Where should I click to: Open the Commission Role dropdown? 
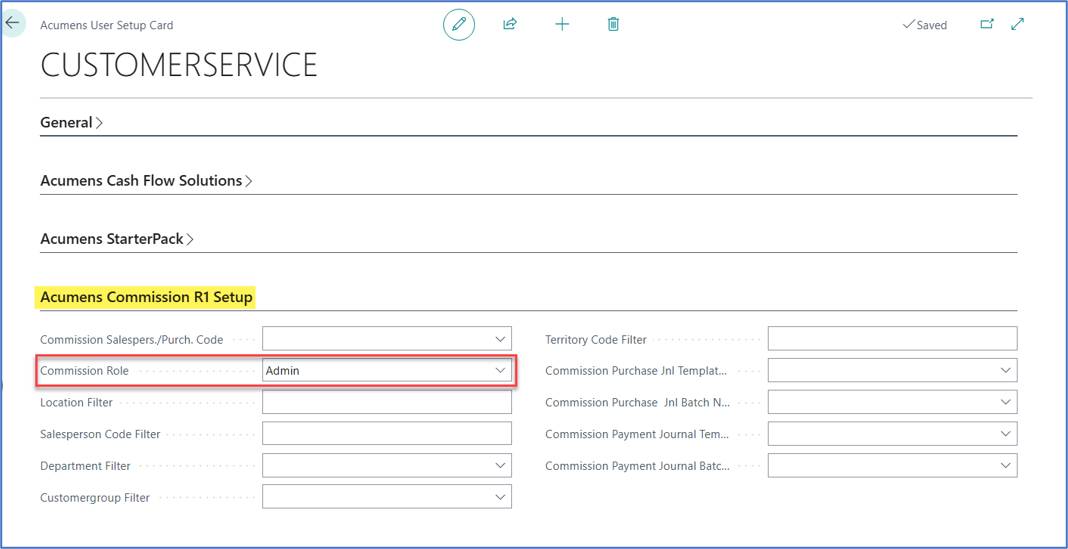pos(501,371)
